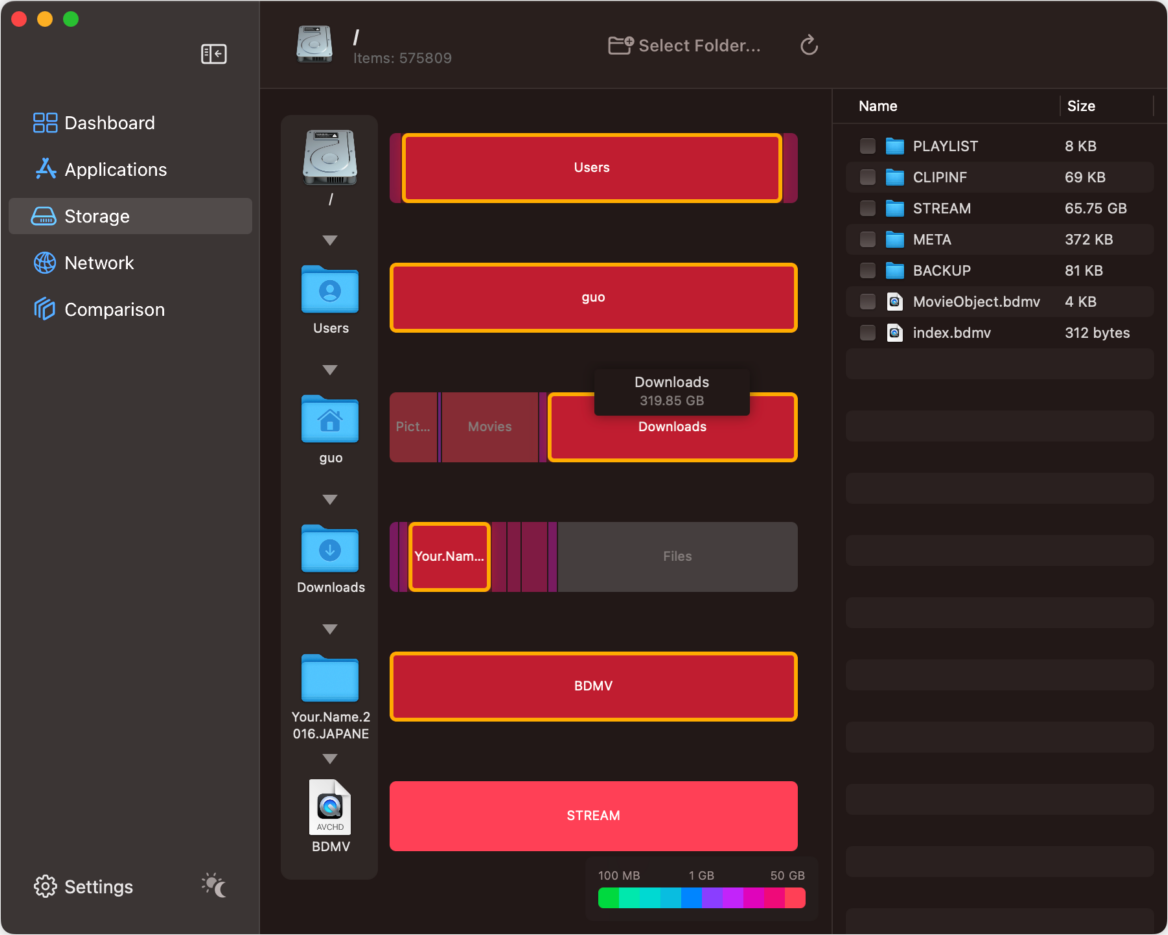Select the guo home folder icon
The height and width of the screenshot is (935, 1168).
[330, 419]
